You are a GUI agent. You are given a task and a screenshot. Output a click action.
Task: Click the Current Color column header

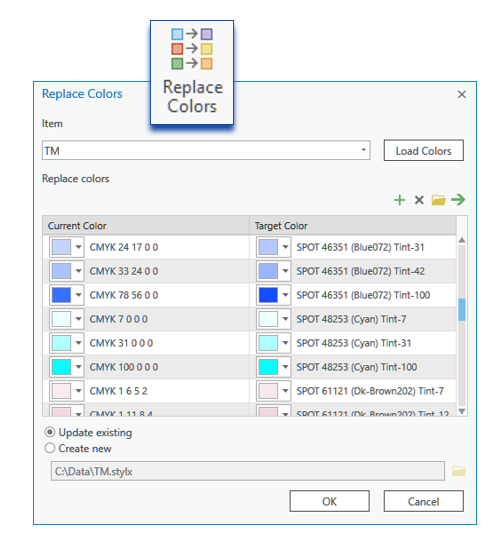[x=146, y=226]
